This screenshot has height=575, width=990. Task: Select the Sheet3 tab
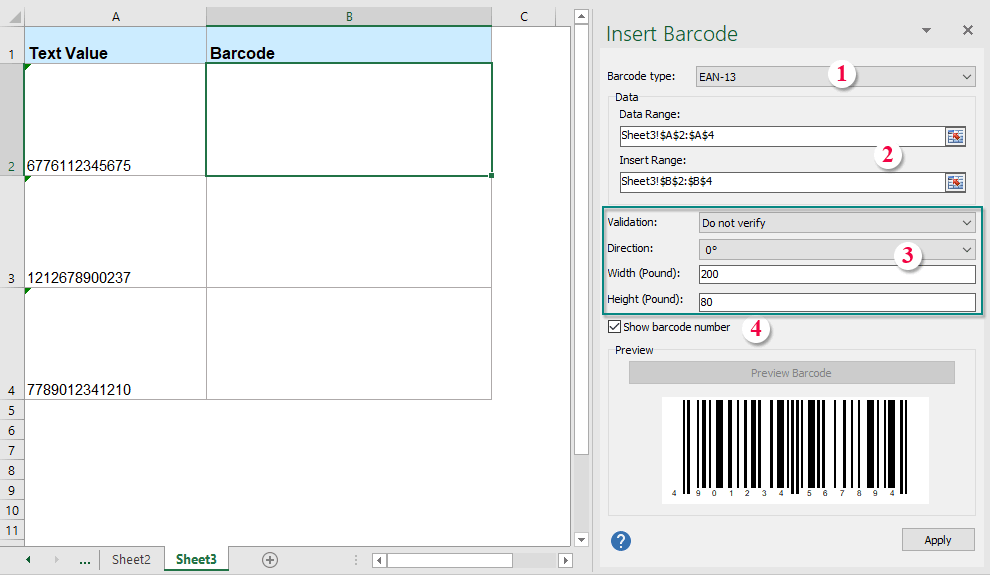tap(196, 560)
